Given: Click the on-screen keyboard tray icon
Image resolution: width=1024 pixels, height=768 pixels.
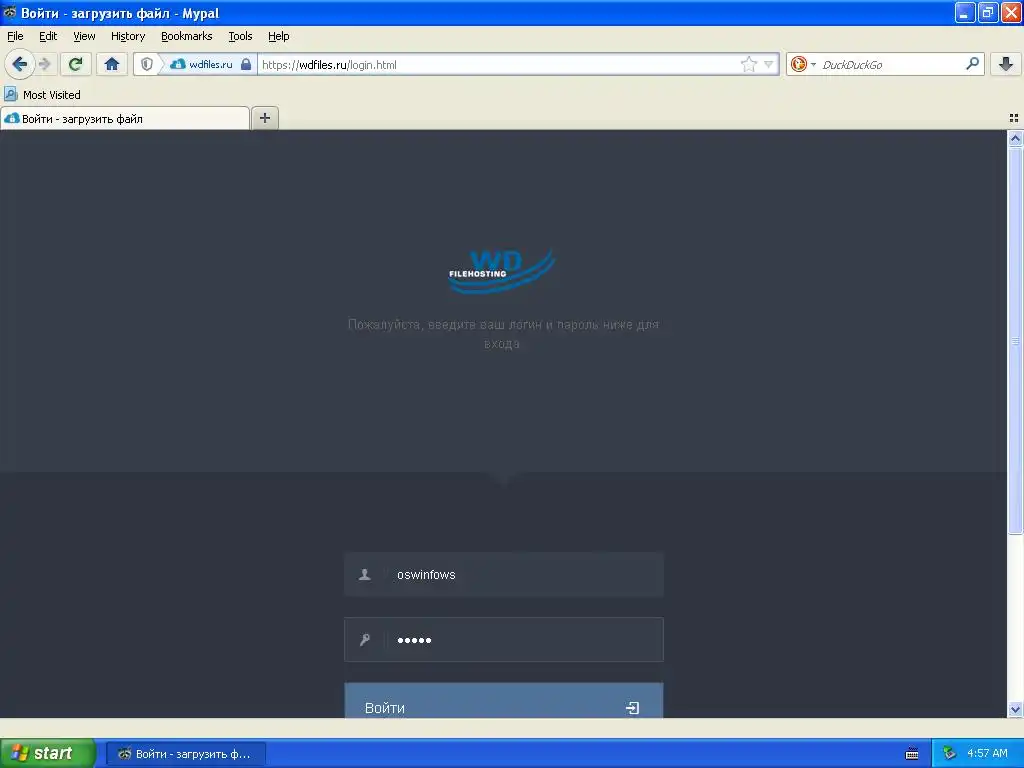Looking at the screenshot, I should click(x=912, y=754).
